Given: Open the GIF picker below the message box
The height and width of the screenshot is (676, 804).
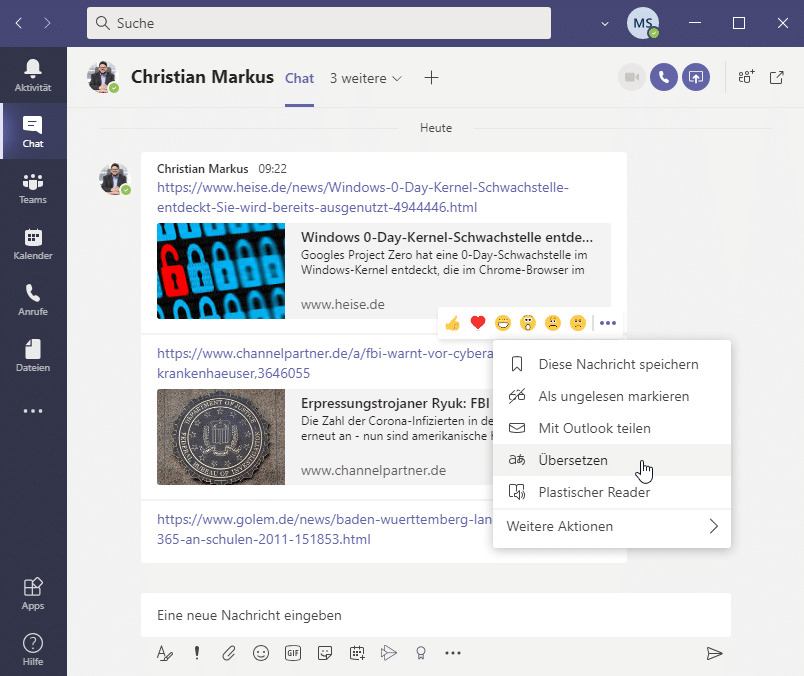Looking at the screenshot, I should 293,653.
